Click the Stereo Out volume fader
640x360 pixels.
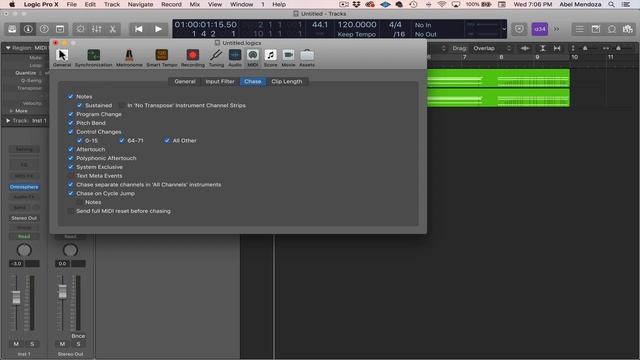click(62, 291)
